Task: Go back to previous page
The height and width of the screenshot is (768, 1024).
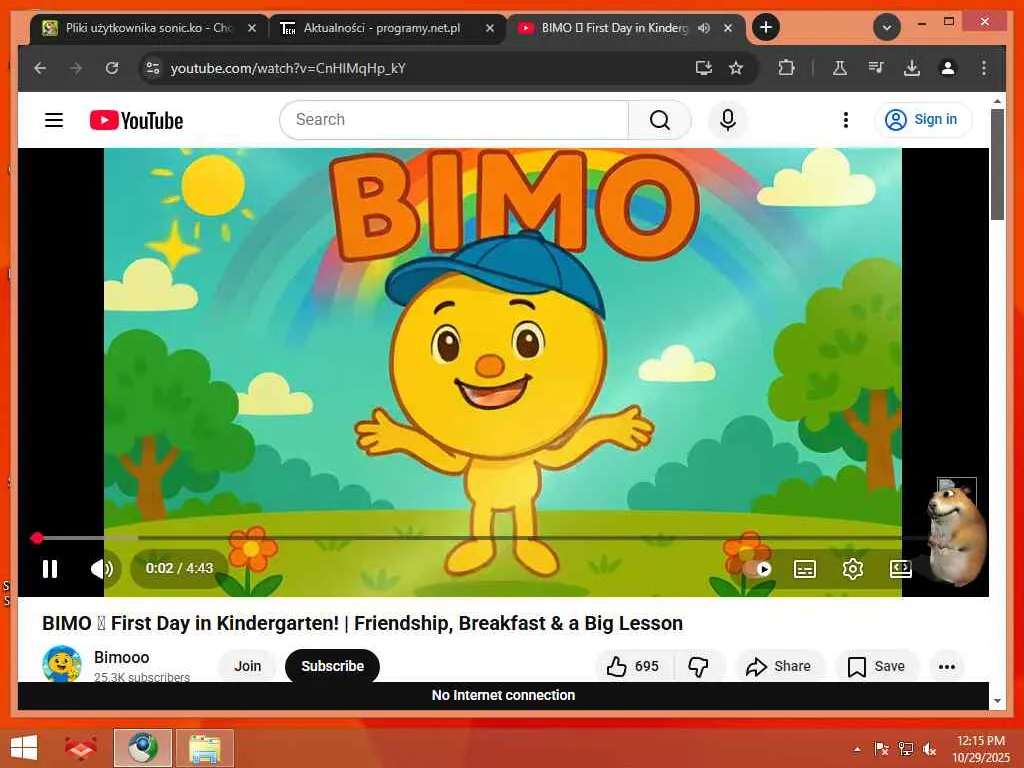Action: point(40,68)
